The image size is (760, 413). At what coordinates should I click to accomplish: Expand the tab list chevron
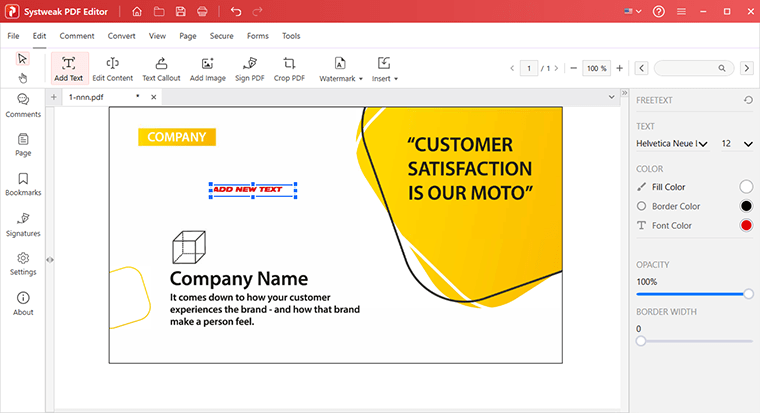tap(612, 97)
